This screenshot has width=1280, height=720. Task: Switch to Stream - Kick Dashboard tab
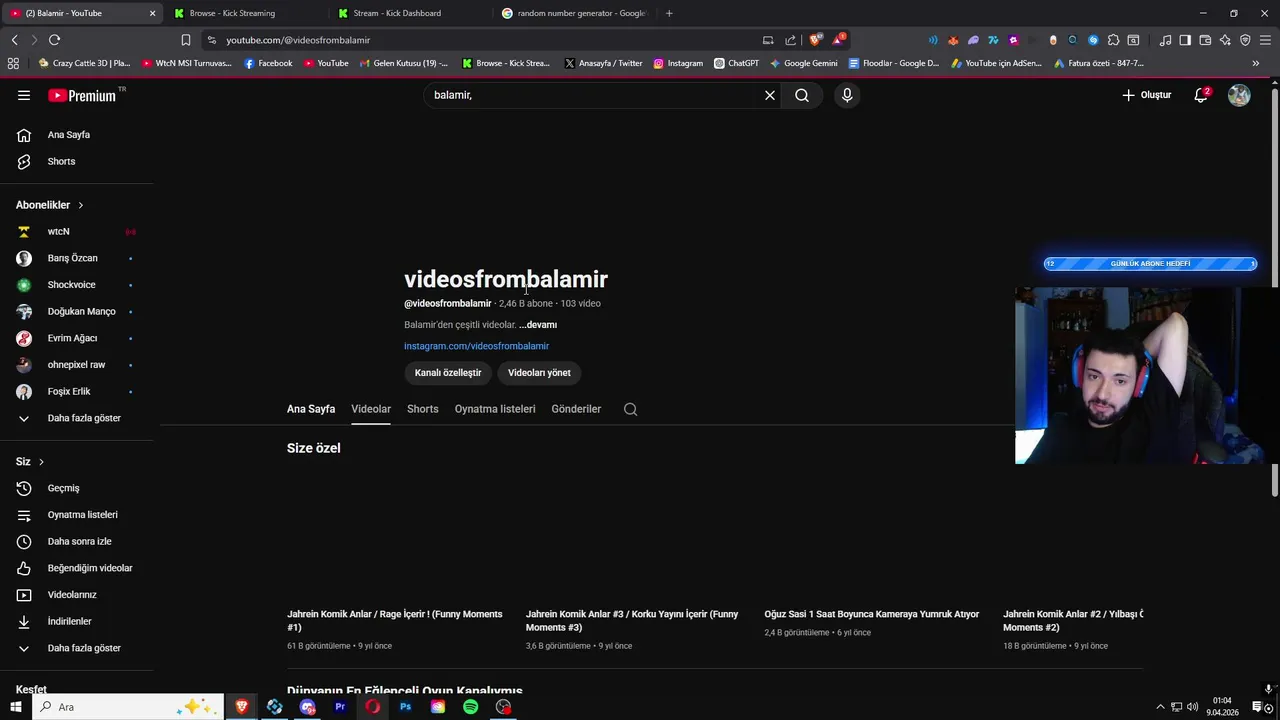point(410,13)
